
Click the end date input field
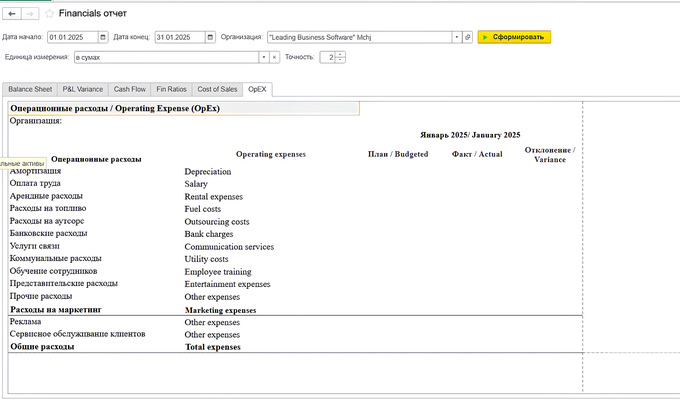click(180, 37)
